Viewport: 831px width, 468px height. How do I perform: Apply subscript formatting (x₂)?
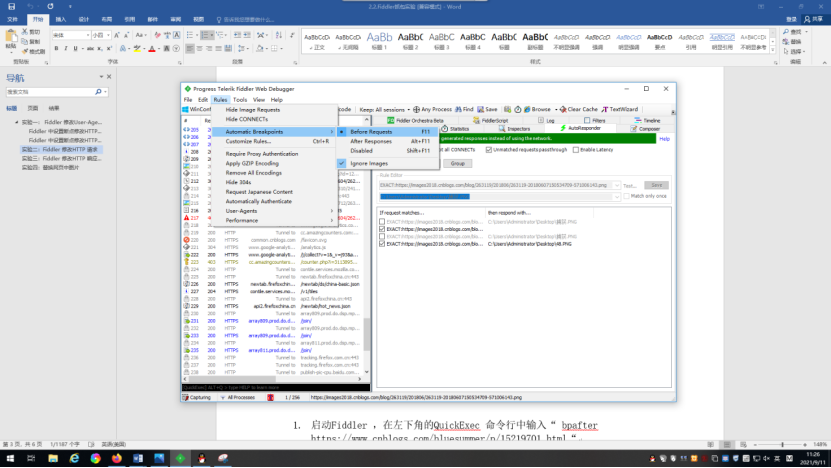[x=100, y=48]
